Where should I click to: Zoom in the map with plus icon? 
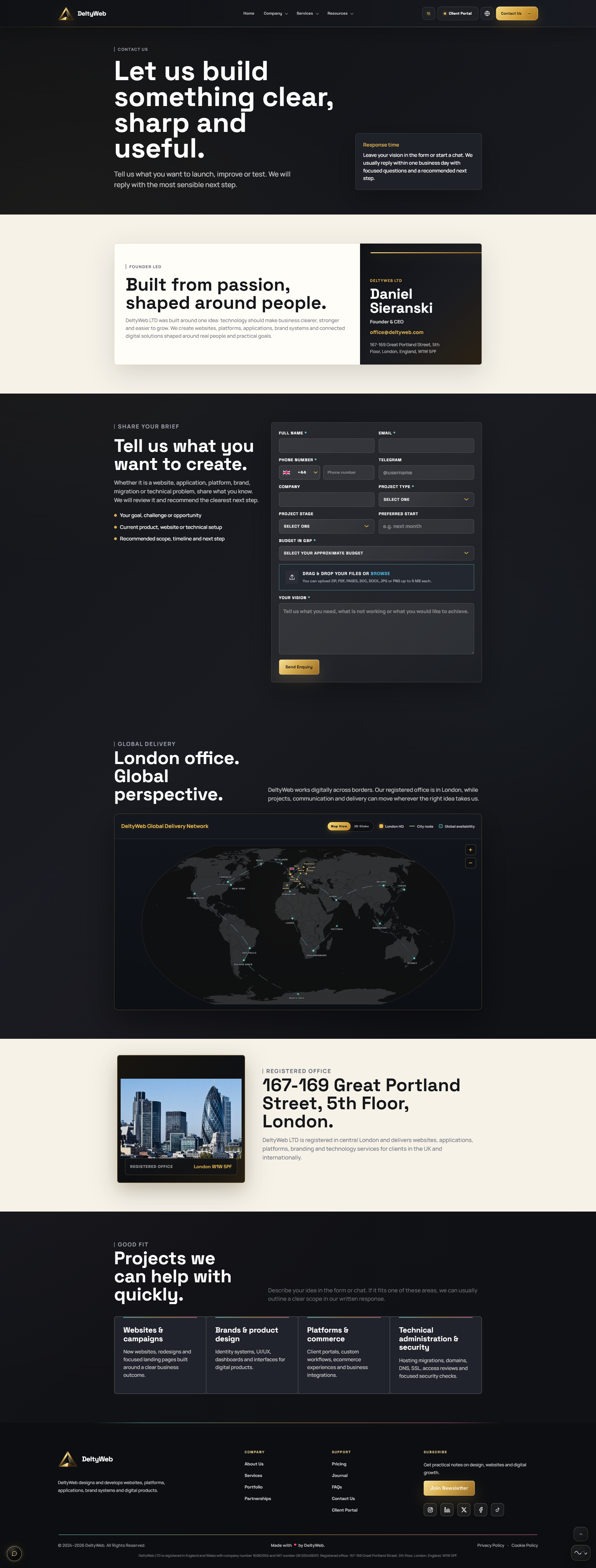(470, 850)
